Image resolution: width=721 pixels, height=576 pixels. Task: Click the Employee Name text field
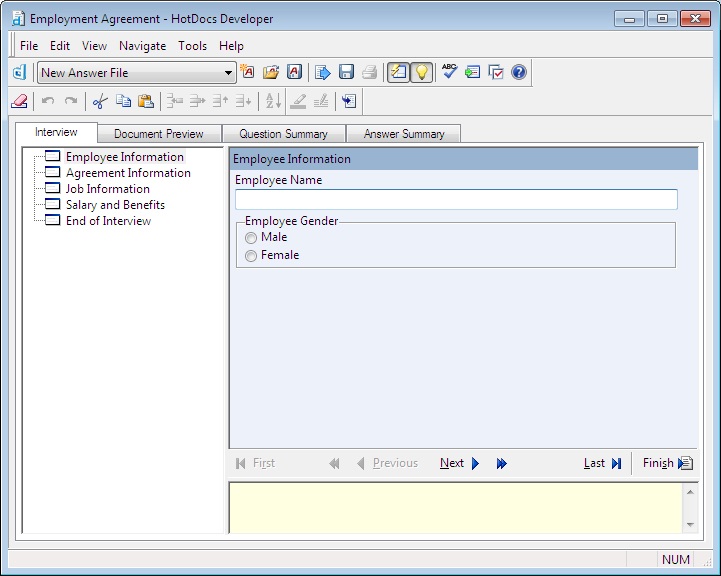[456, 200]
